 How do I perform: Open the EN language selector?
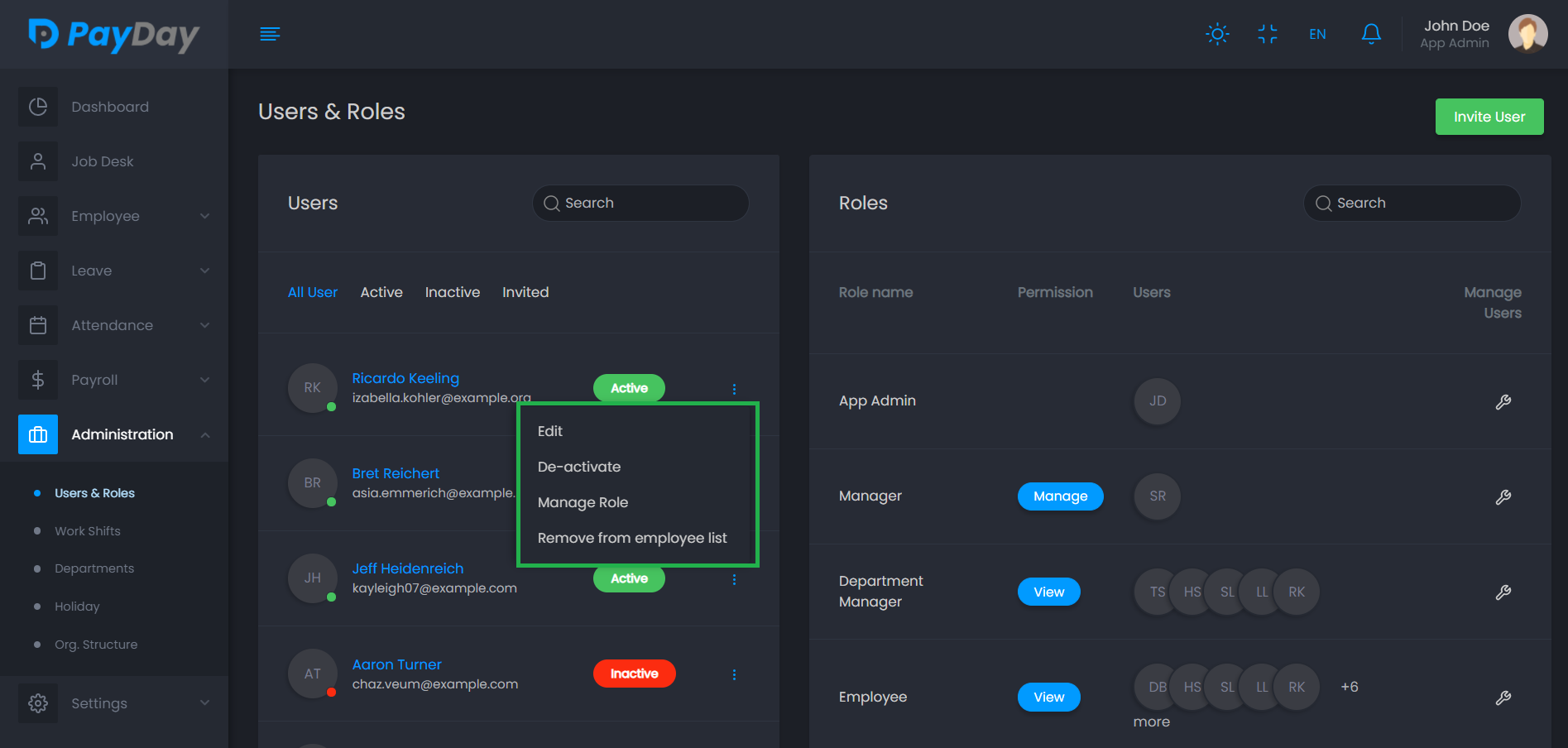[x=1317, y=34]
